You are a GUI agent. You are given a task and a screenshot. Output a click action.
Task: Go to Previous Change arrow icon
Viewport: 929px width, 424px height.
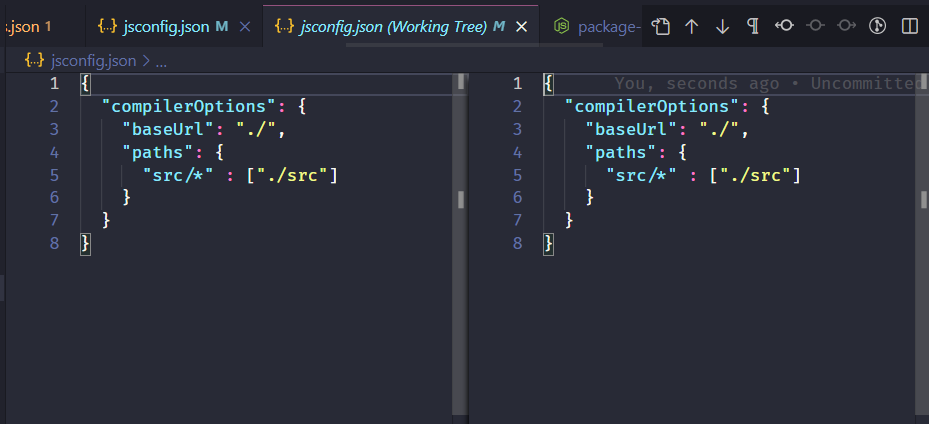pyautogui.click(x=691, y=26)
